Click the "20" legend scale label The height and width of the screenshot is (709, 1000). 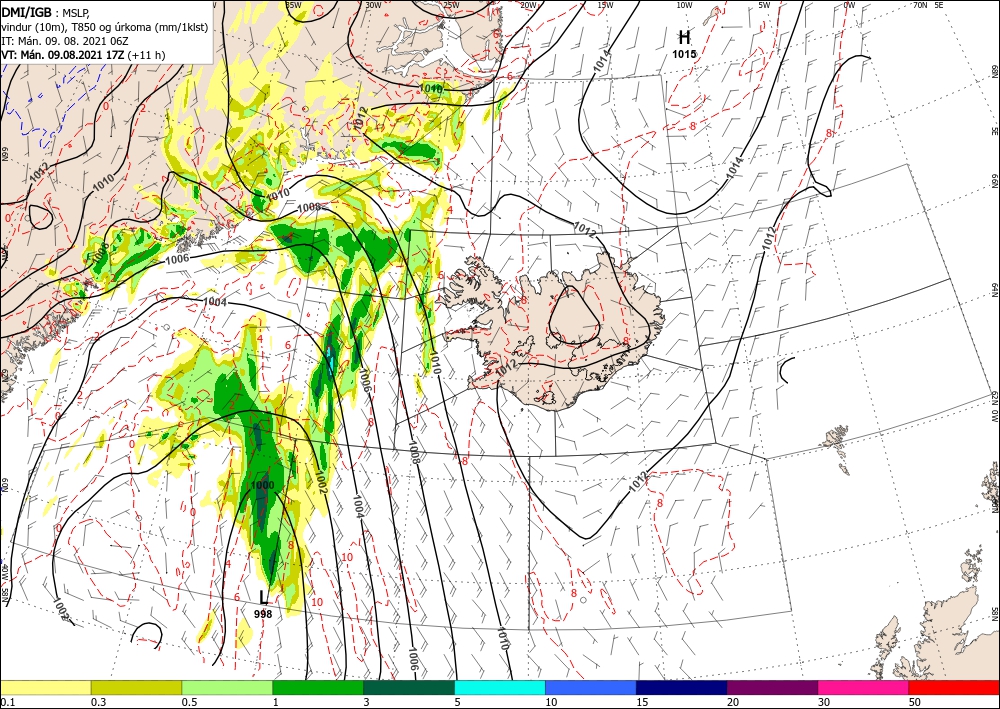pyautogui.click(x=733, y=702)
